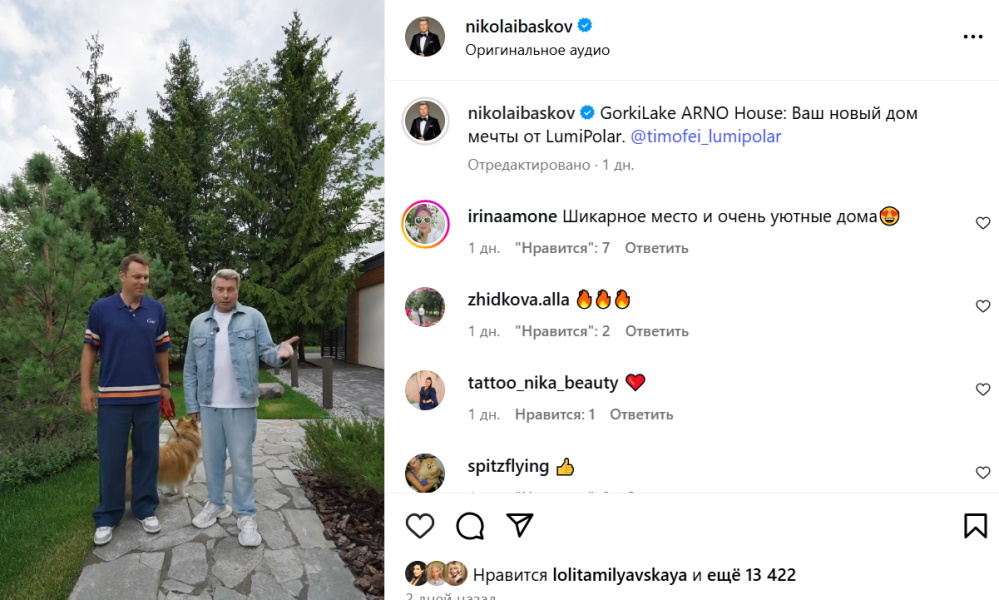Like spitzflying's comment heart icon
This screenshot has width=999, height=600.
pos(983,473)
